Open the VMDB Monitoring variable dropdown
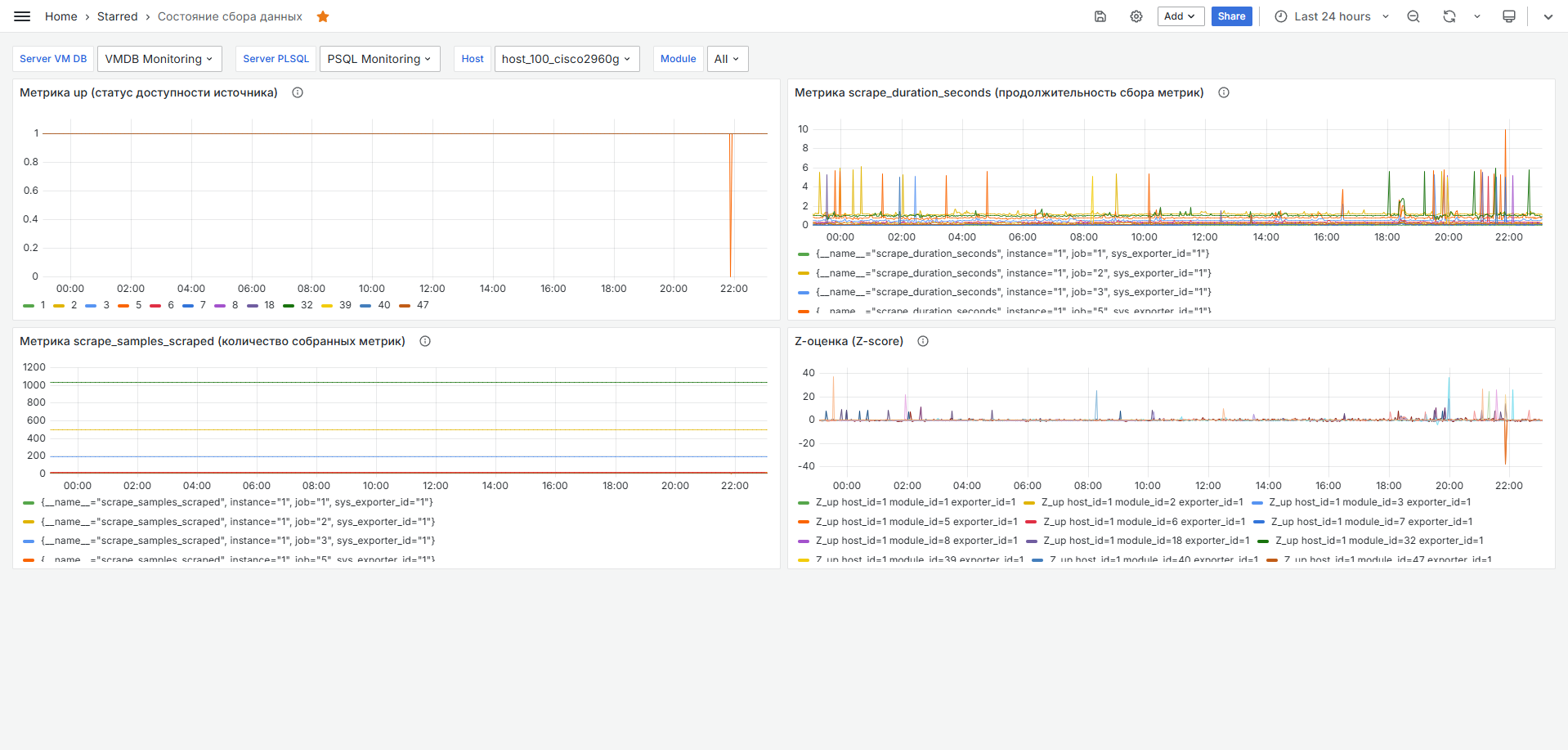The width and height of the screenshot is (1568, 750). (159, 59)
